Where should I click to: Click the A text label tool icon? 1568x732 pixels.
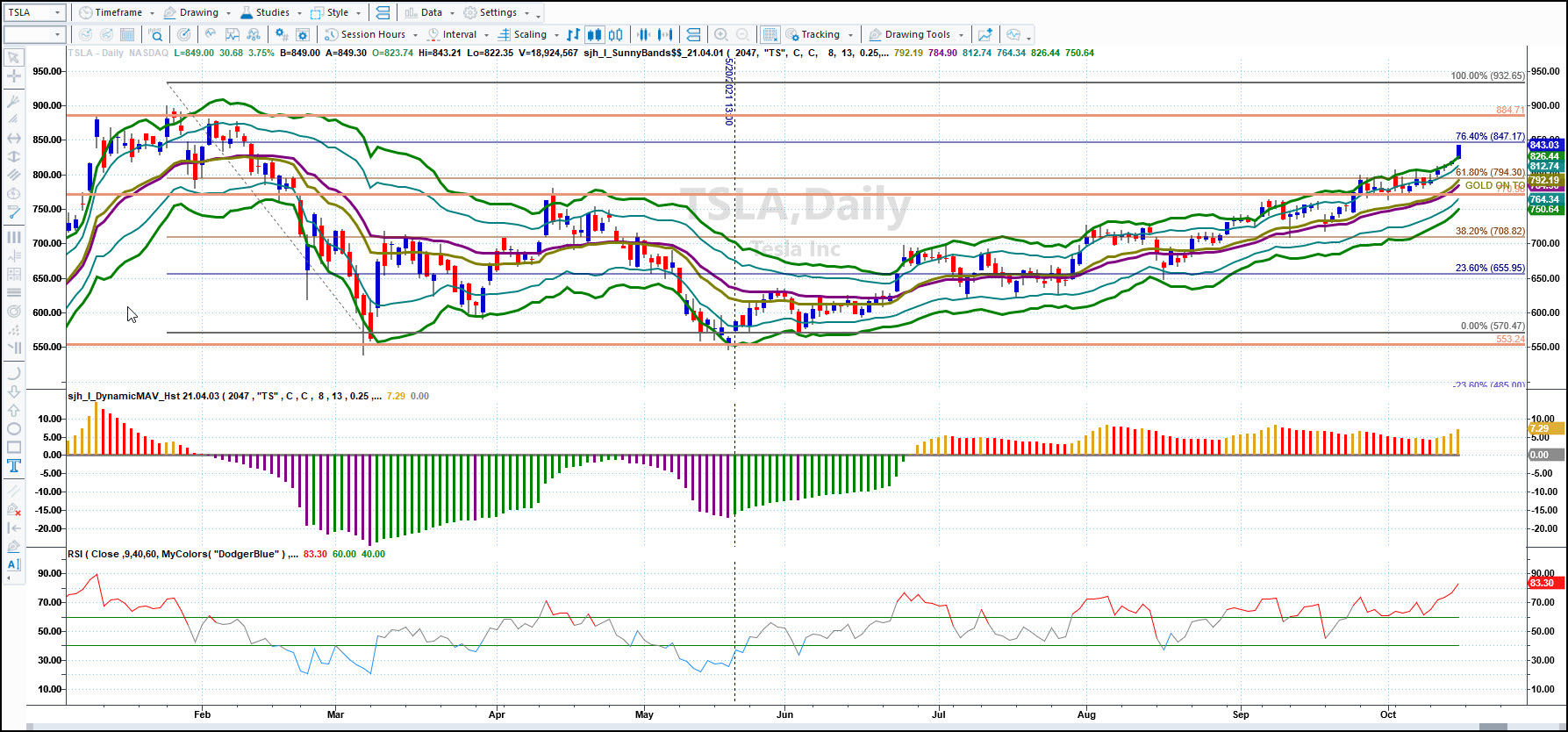click(14, 565)
